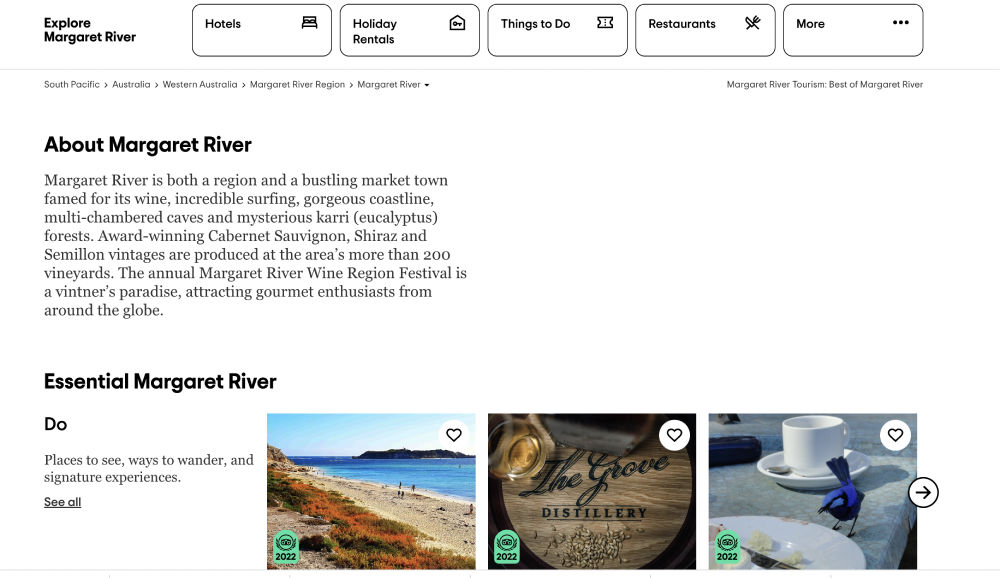Toggle the favorite heart on the blue bird photo
Viewport: 1000px width, 578px height.
click(895, 435)
